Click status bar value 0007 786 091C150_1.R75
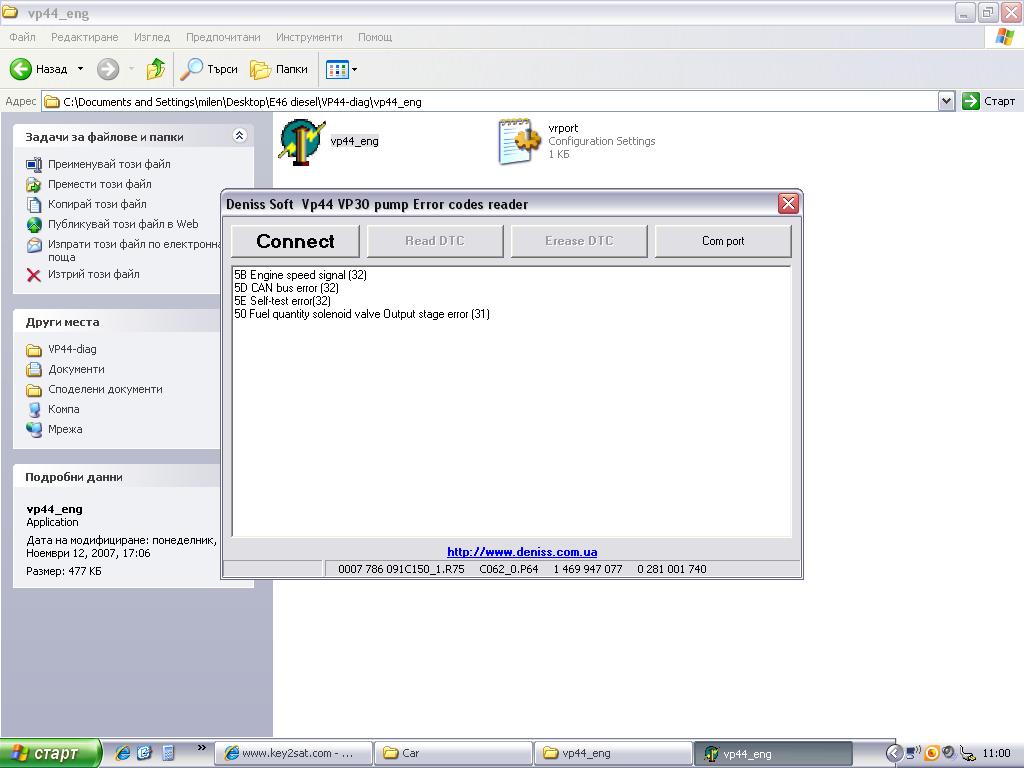The width and height of the screenshot is (1024, 768). coord(401,569)
